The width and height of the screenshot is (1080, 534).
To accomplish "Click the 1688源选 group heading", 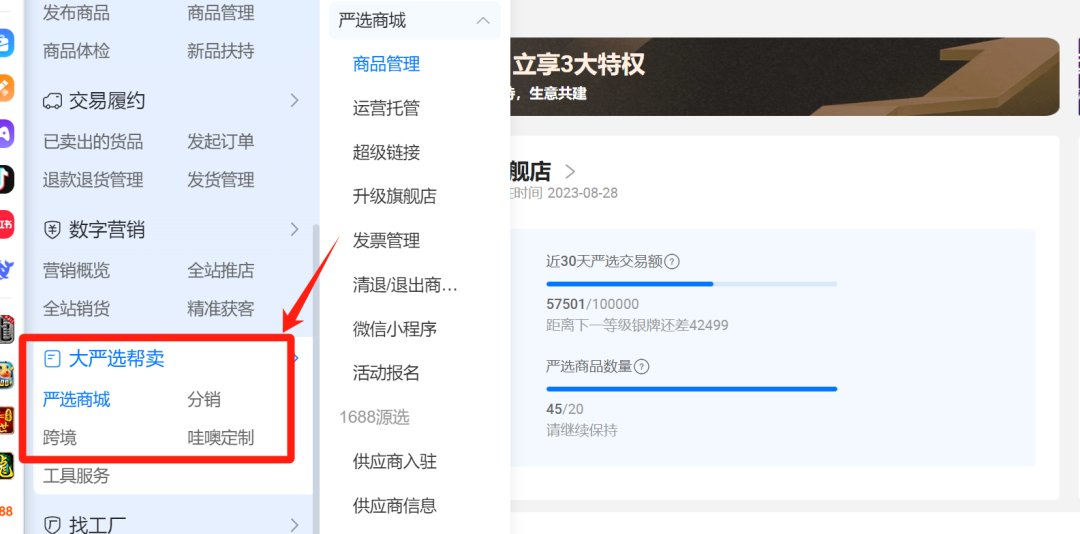I will (x=374, y=418).
